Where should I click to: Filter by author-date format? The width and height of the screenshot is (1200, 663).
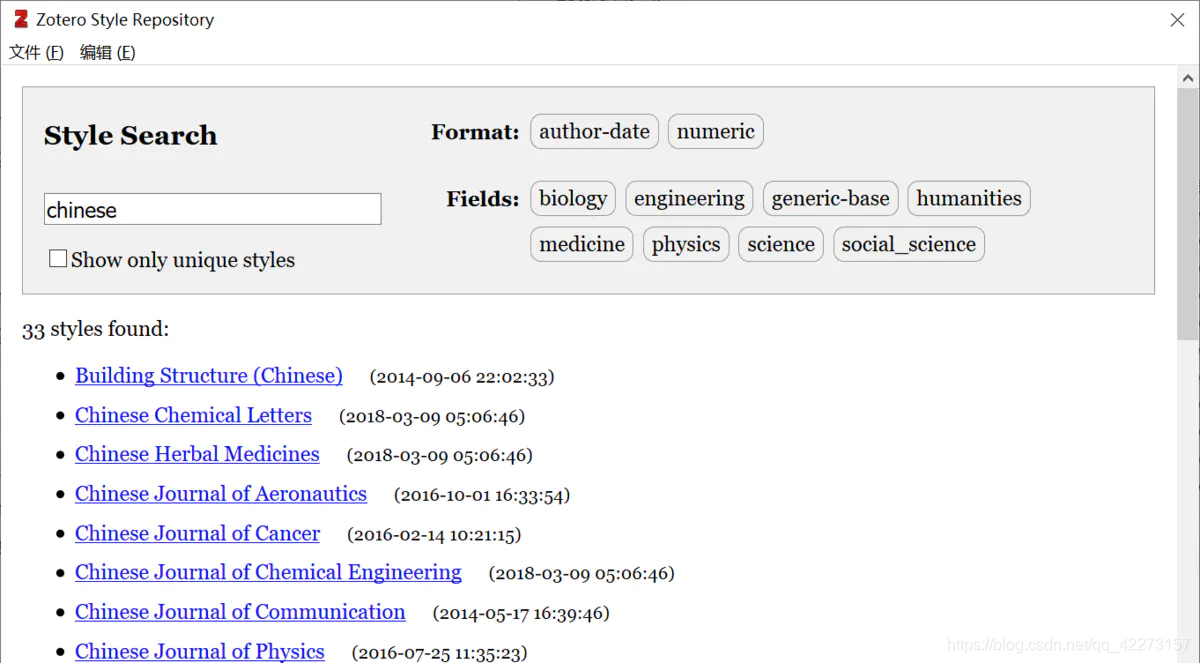[x=594, y=131]
